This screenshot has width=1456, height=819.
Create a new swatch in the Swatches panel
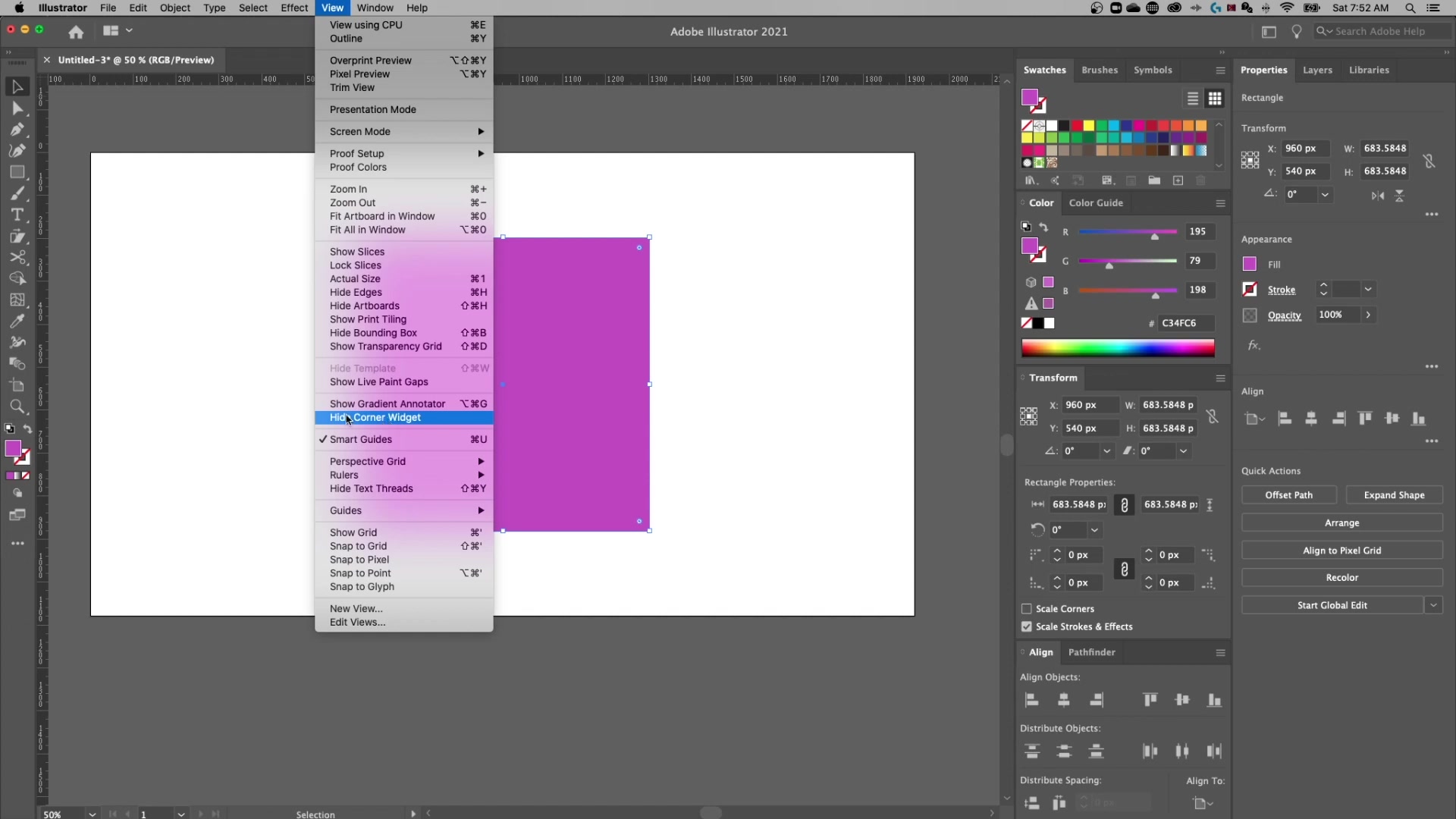point(1178,180)
